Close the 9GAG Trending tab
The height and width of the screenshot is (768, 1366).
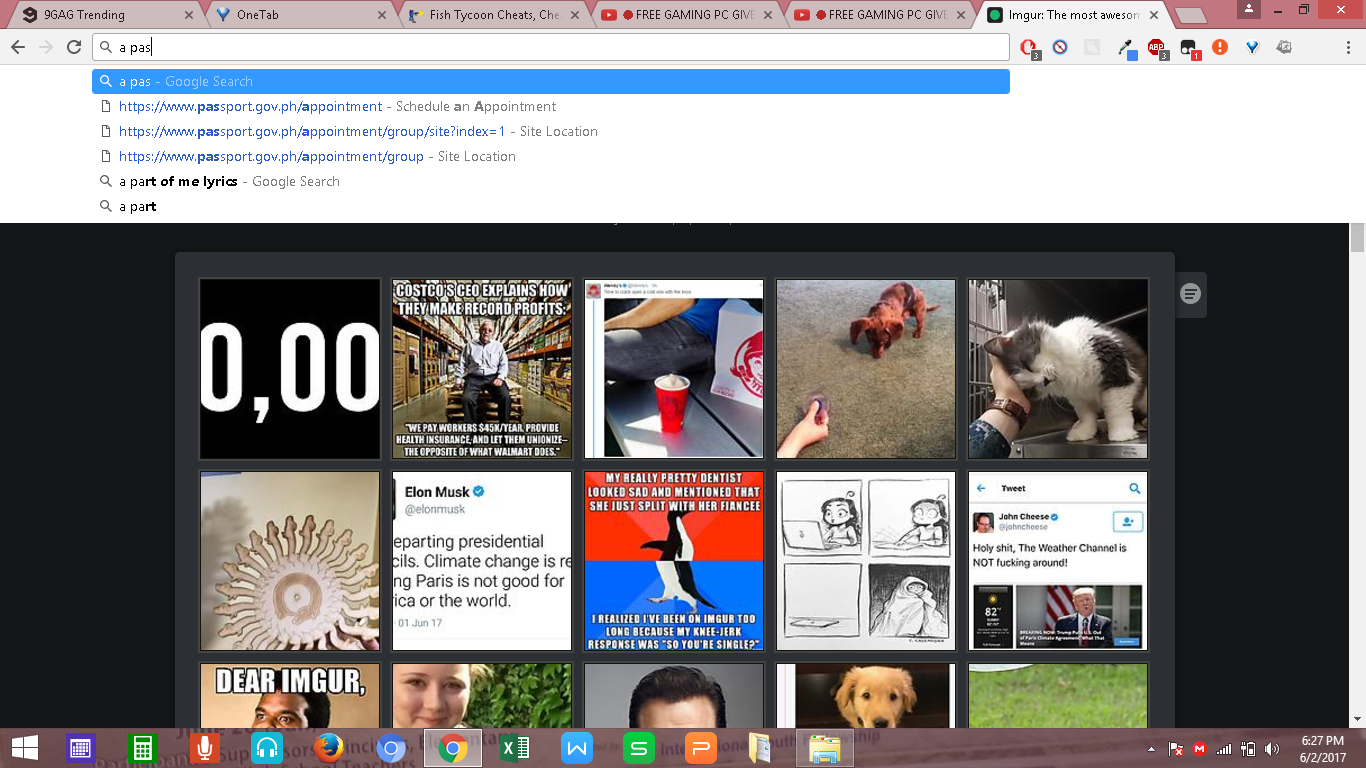click(x=189, y=15)
